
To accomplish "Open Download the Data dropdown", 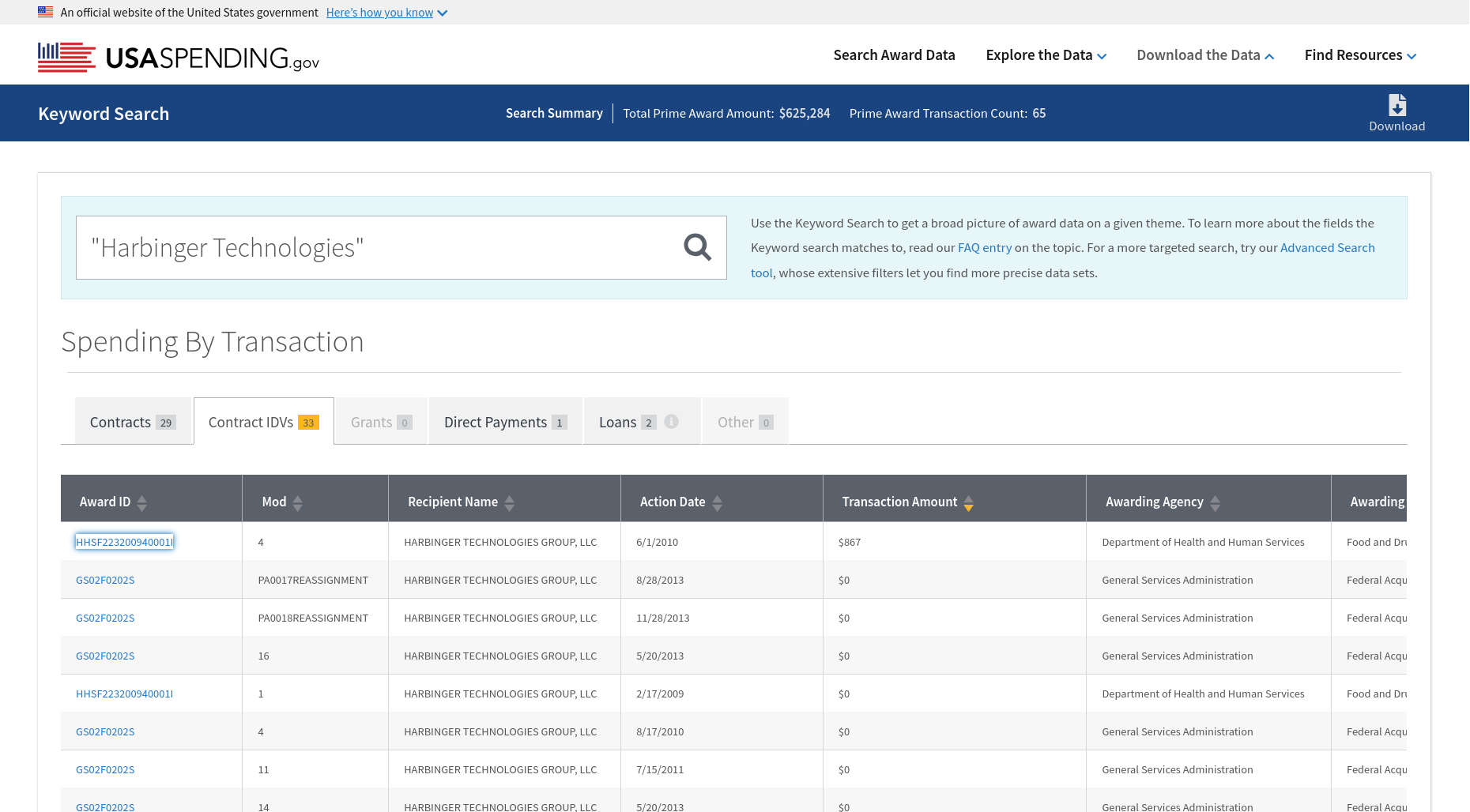I will (x=1205, y=55).
